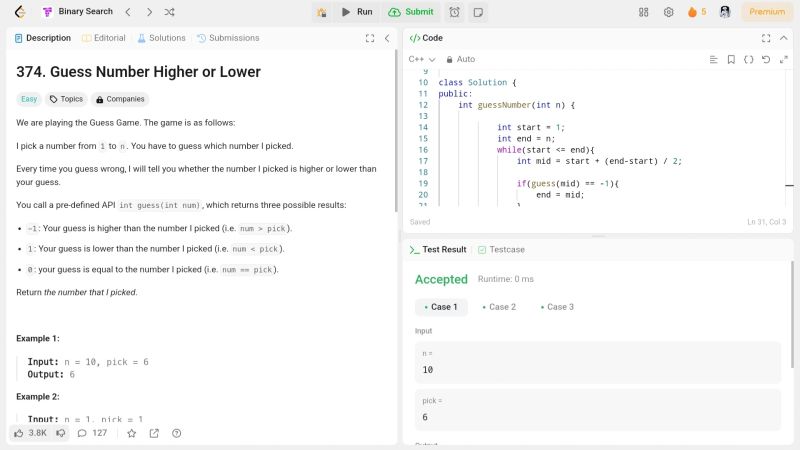Run the code
The width and height of the screenshot is (800, 450).
(x=357, y=12)
